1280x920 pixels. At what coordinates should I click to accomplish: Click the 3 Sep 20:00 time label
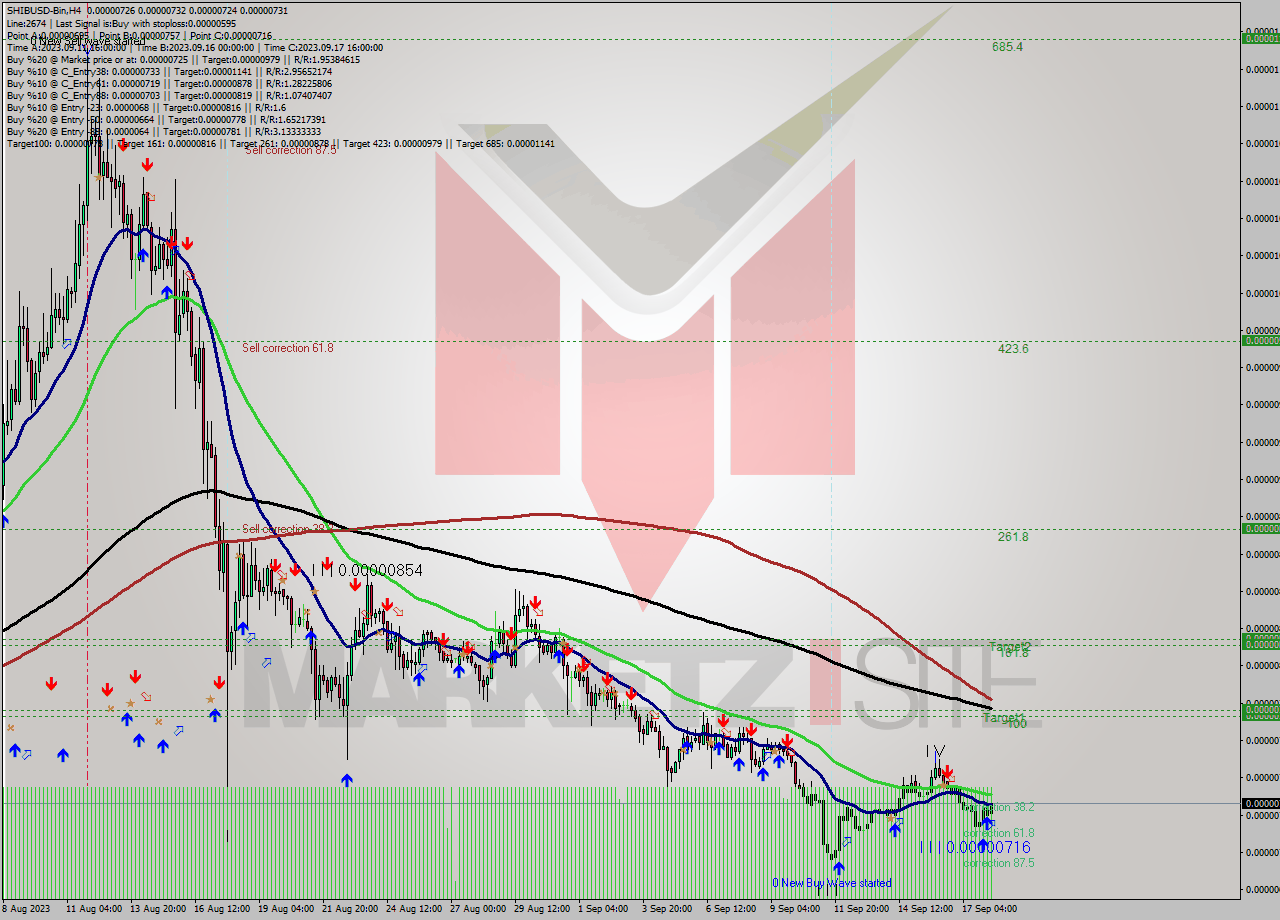click(x=667, y=908)
